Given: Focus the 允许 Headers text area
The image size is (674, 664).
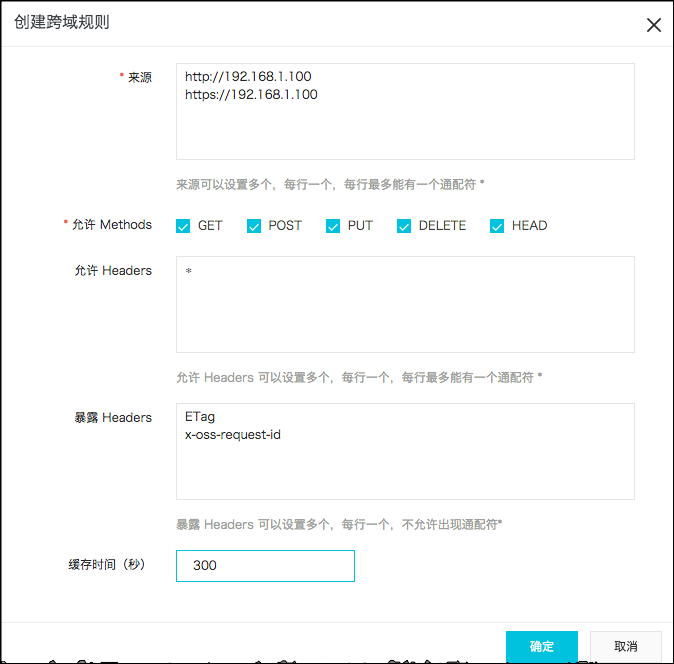Looking at the screenshot, I should click(405, 304).
